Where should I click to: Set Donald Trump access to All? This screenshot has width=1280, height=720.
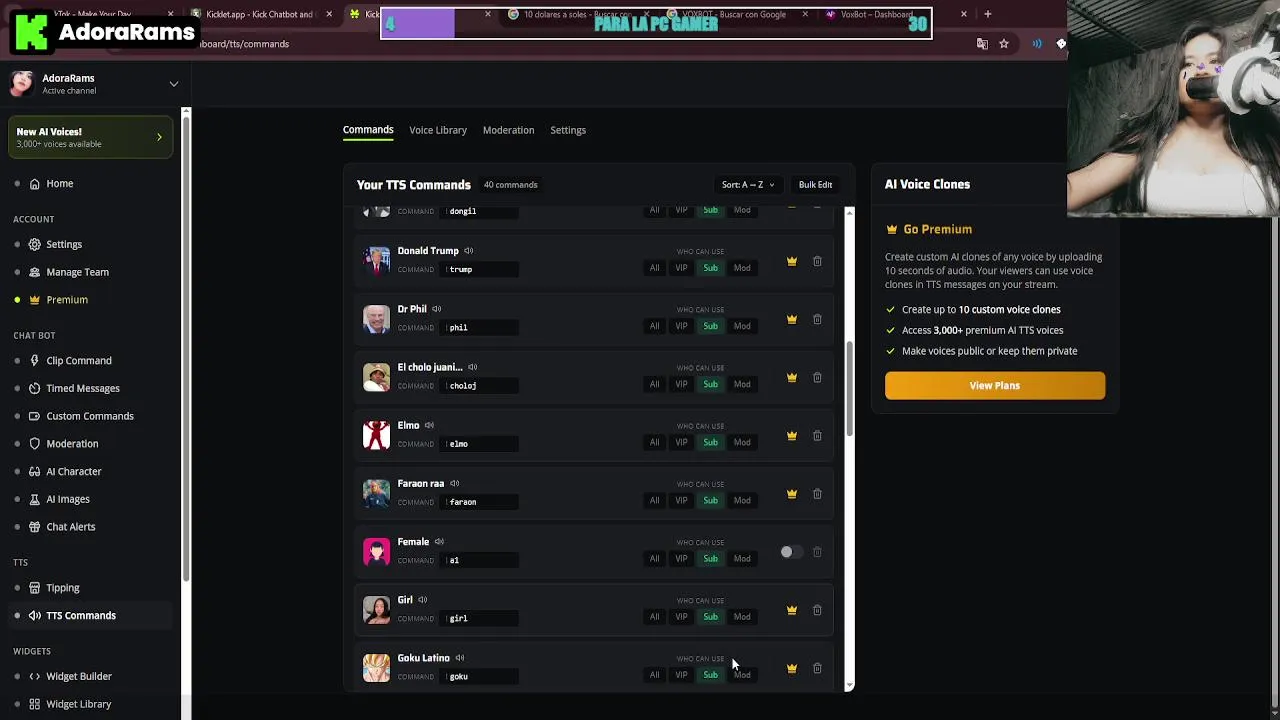(x=654, y=268)
